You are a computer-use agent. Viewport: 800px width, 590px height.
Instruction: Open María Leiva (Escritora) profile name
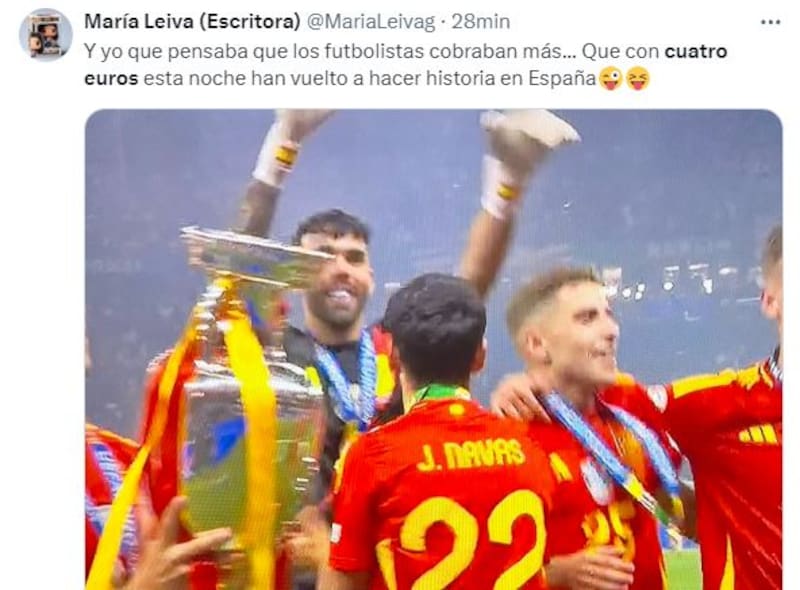click(x=192, y=21)
